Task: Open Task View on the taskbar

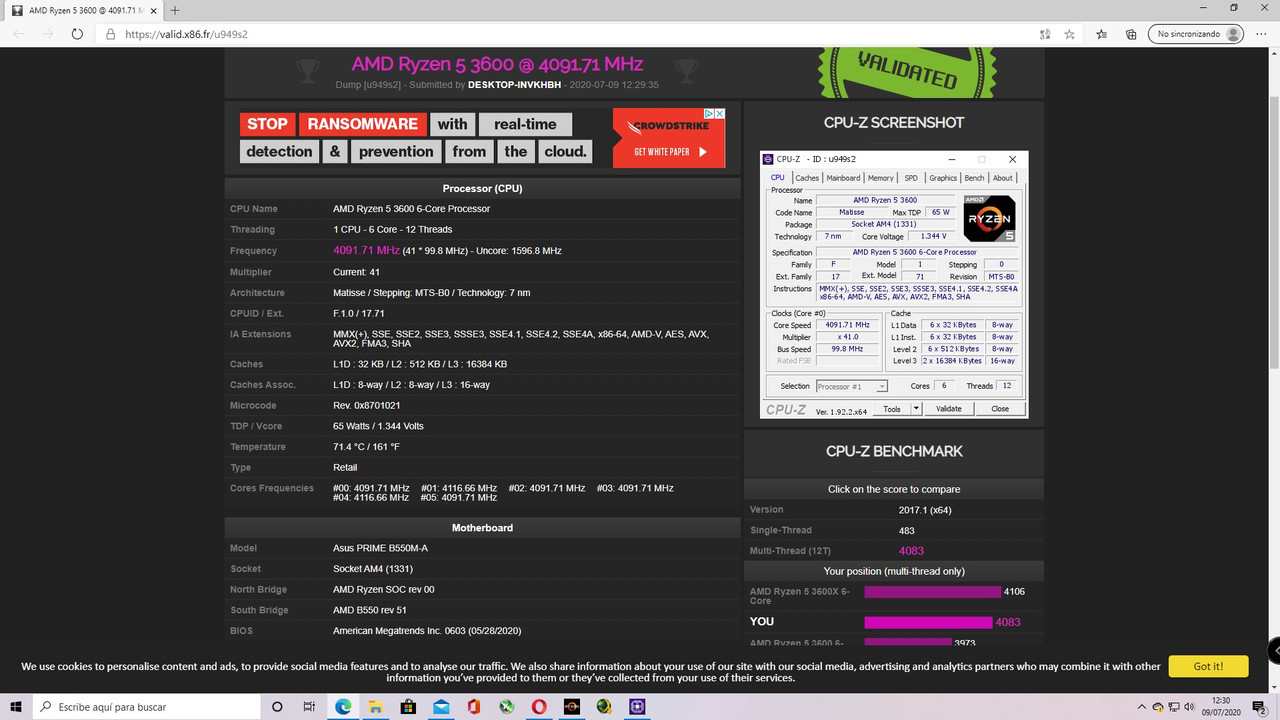Action: point(309,706)
